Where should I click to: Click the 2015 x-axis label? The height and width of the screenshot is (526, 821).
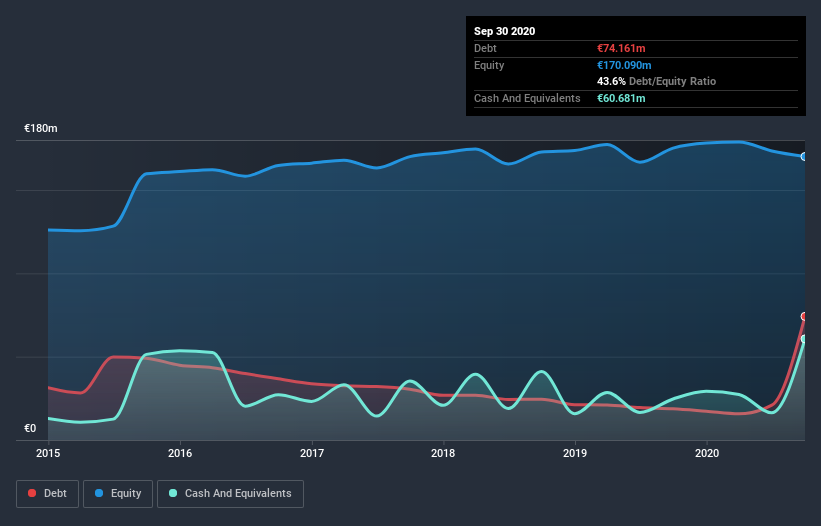48,454
